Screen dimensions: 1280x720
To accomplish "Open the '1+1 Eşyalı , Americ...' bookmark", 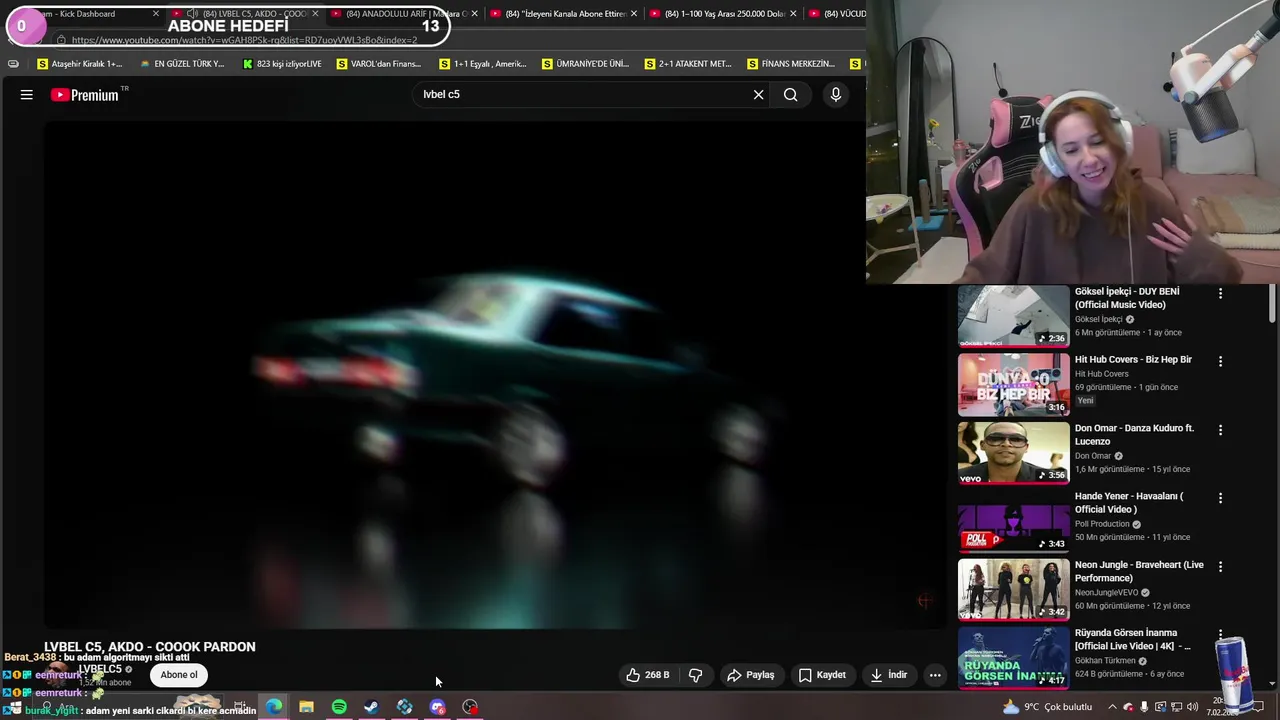I will pos(482,64).
